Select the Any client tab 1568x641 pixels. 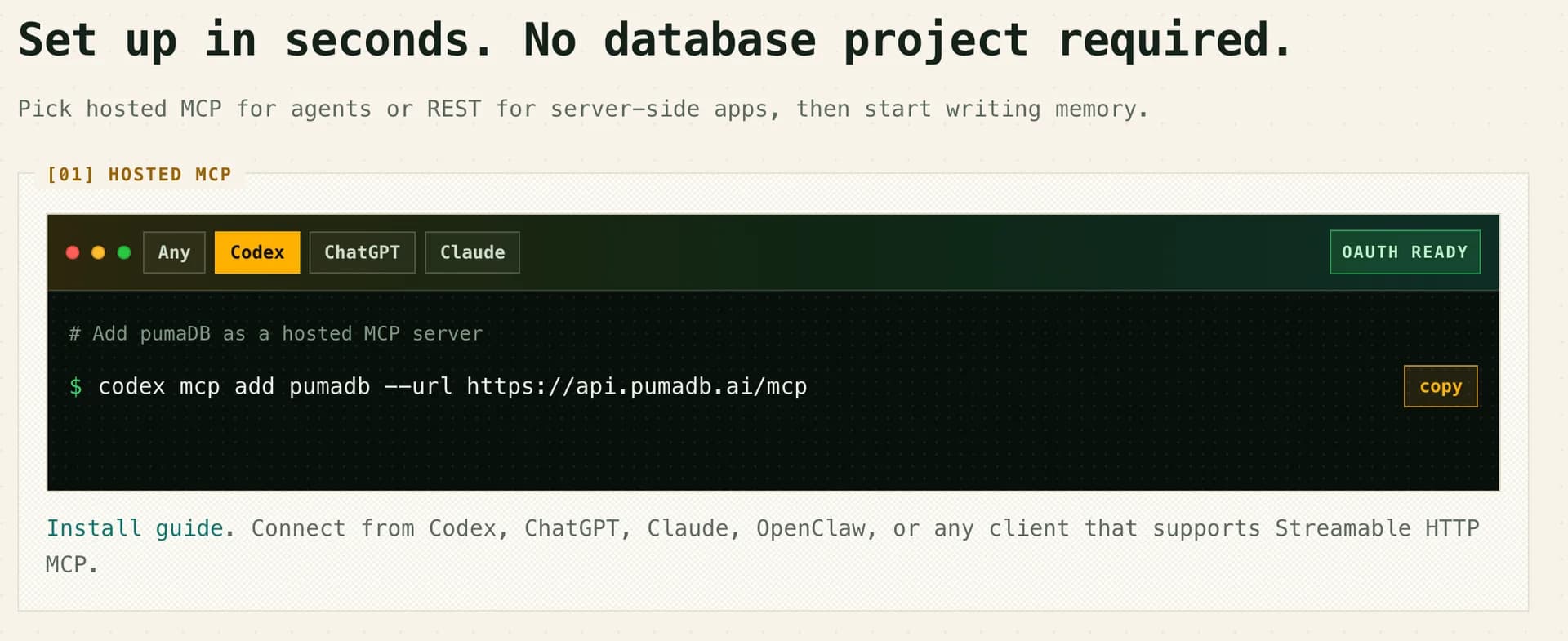[x=174, y=252]
